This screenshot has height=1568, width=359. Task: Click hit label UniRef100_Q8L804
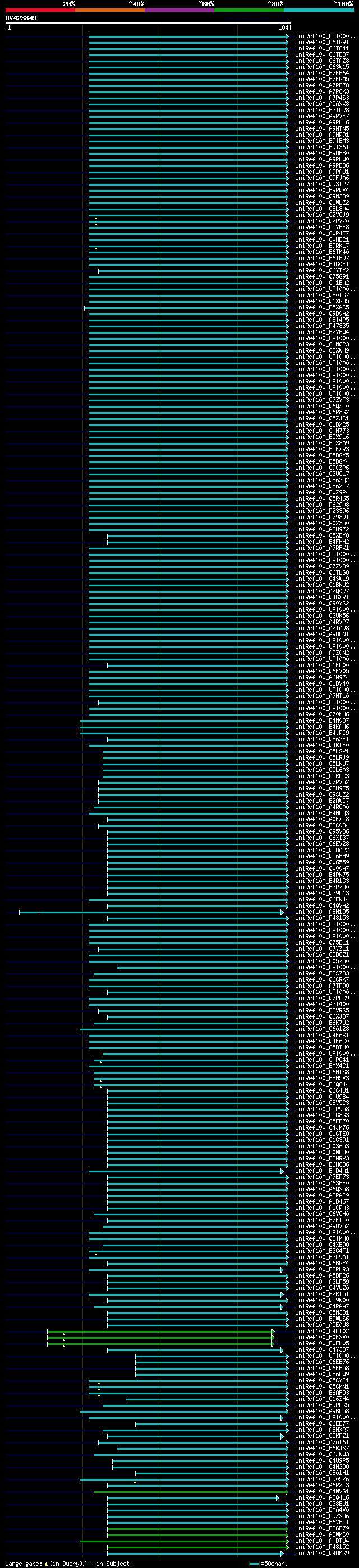[x=322, y=209]
